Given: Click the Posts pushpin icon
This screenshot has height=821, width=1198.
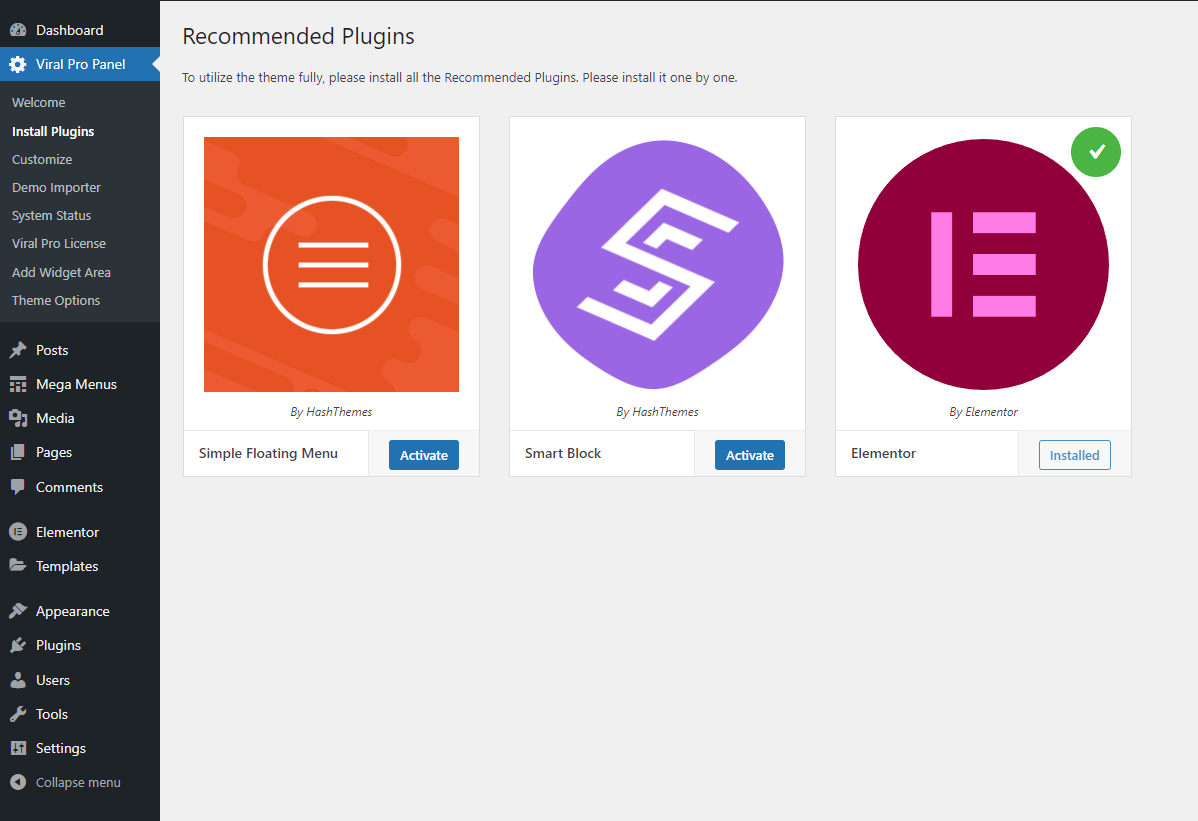Looking at the screenshot, I should tap(18, 350).
